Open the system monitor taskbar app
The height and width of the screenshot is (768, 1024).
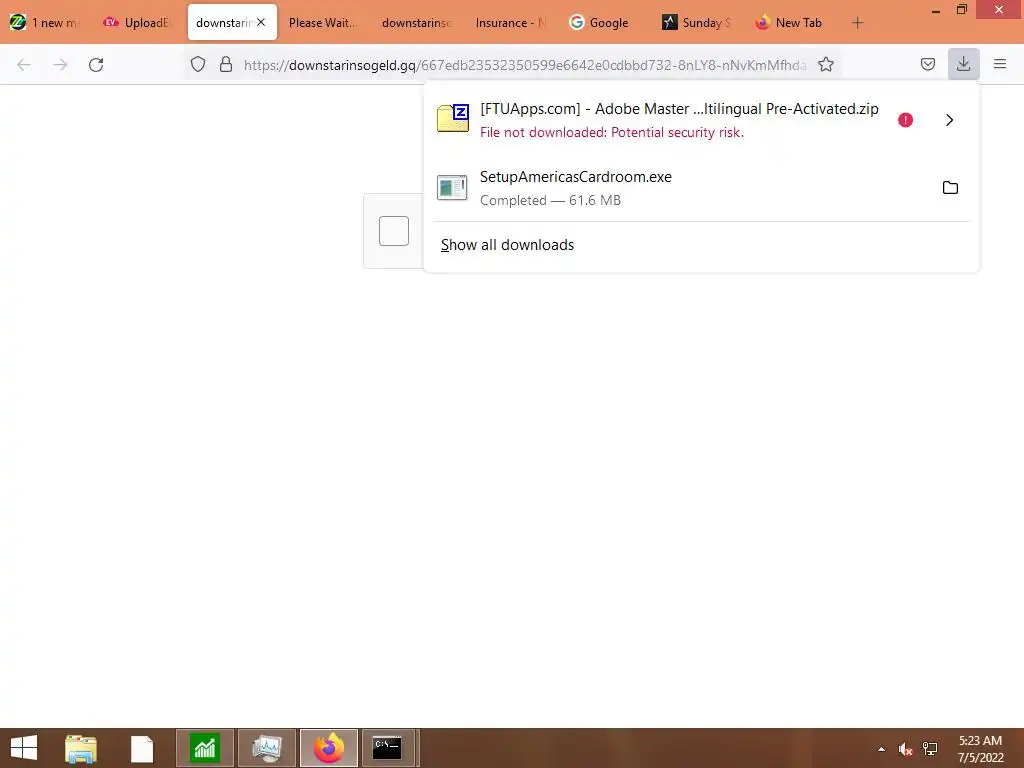point(266,748)
